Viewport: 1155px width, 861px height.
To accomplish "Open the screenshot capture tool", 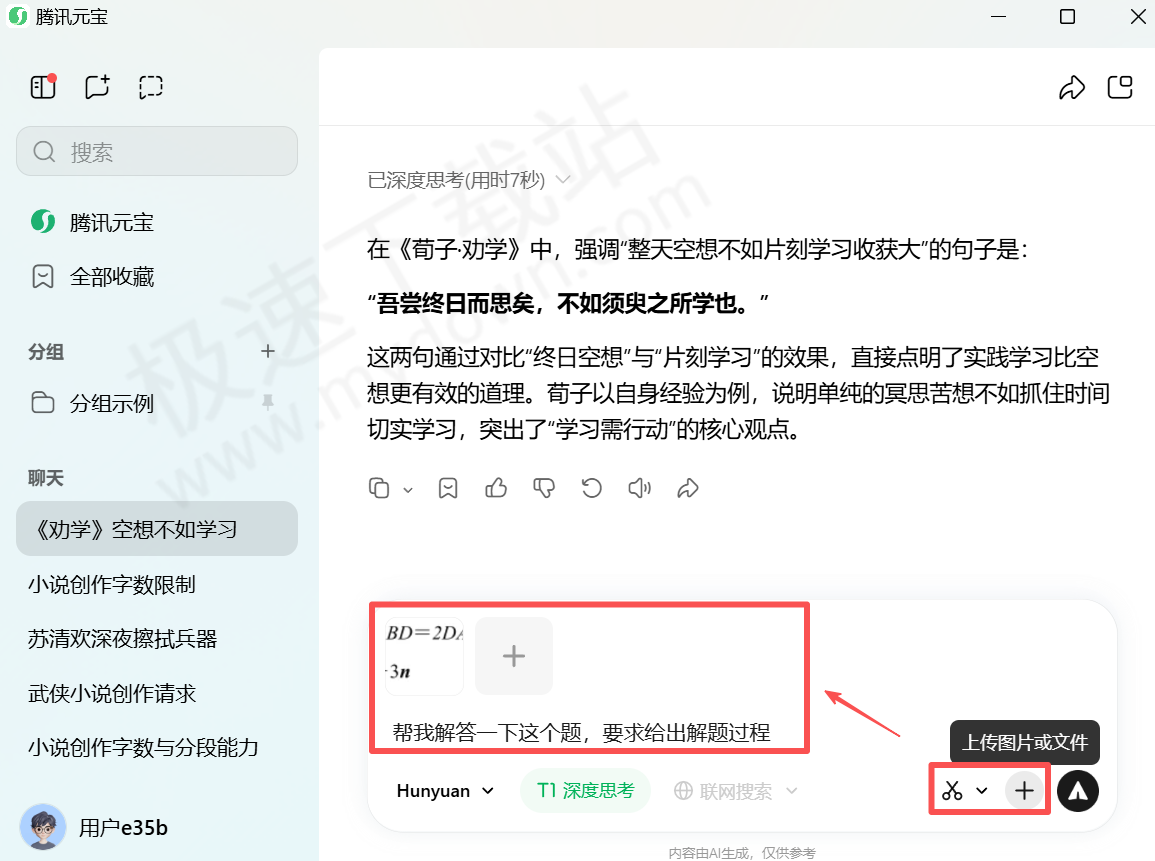I will [x=150, y=87].
